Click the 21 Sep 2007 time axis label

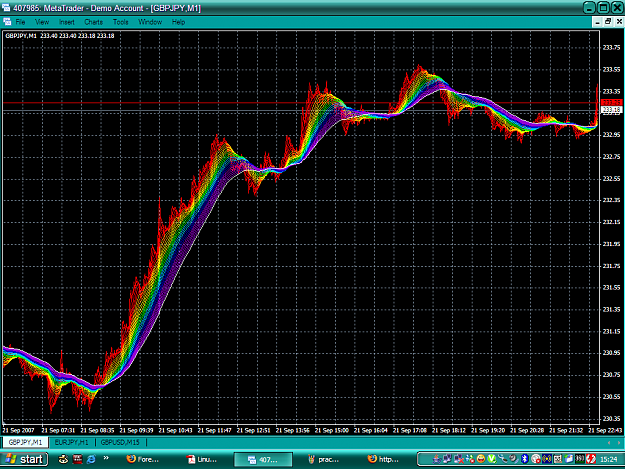(18, 430)
